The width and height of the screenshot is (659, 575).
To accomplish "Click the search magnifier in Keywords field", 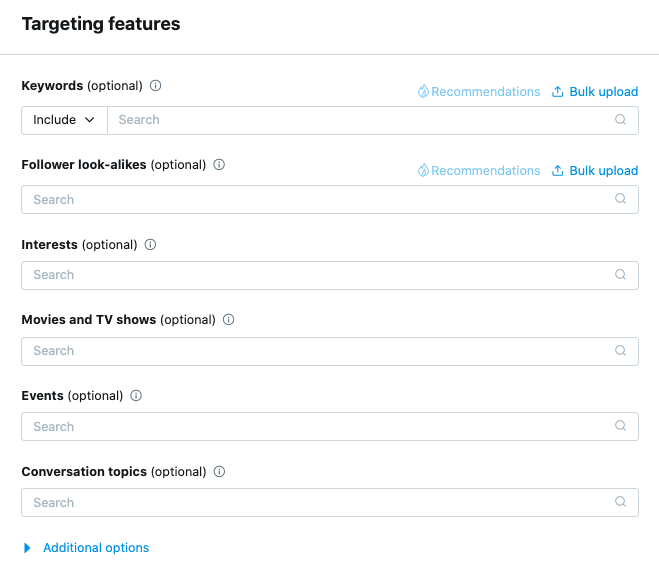I will coord(621,120).
